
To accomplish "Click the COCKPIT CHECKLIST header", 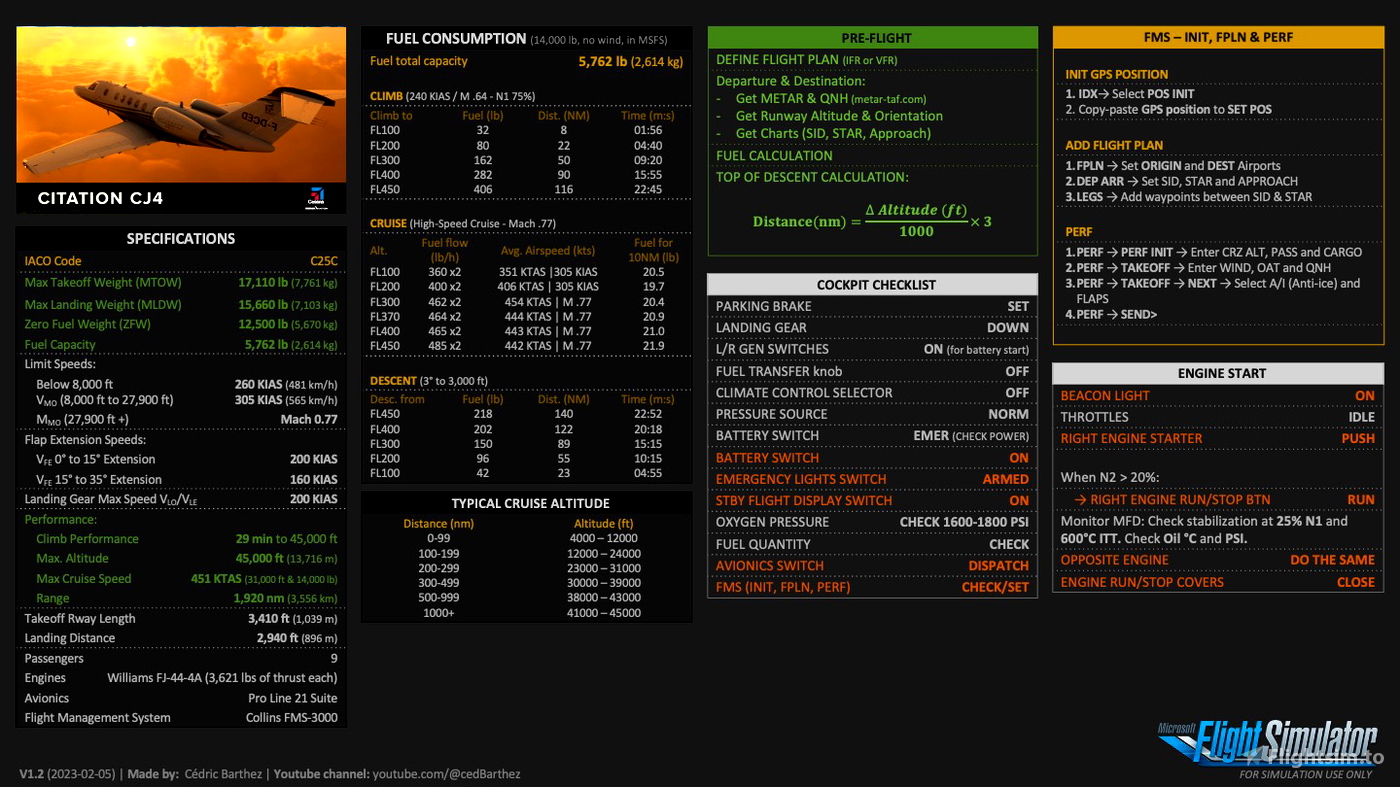I will pos(875,285).
